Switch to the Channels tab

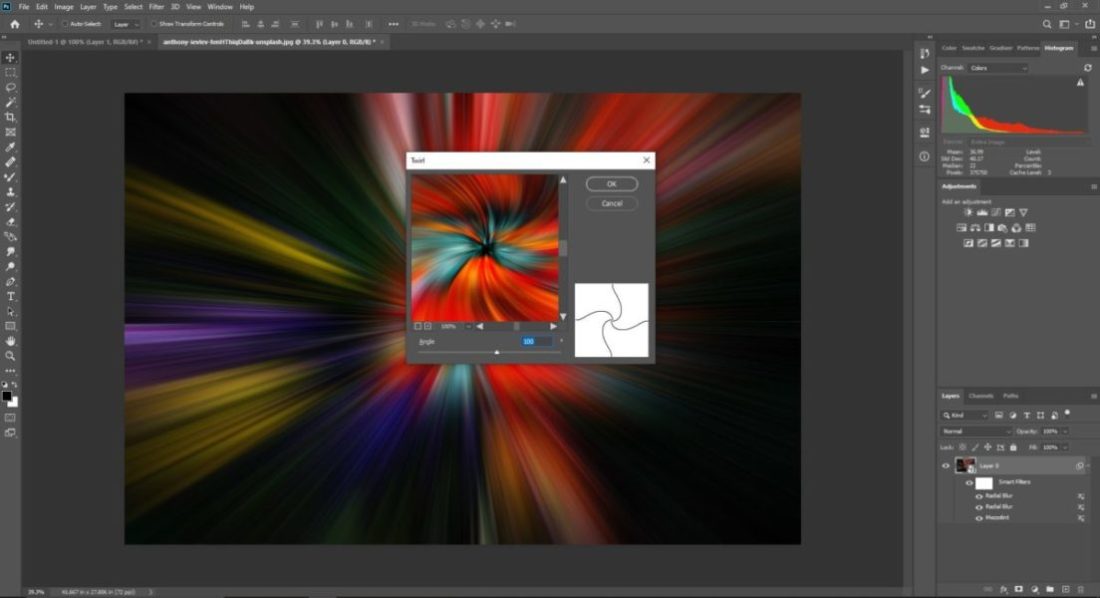tap(981, 397)
